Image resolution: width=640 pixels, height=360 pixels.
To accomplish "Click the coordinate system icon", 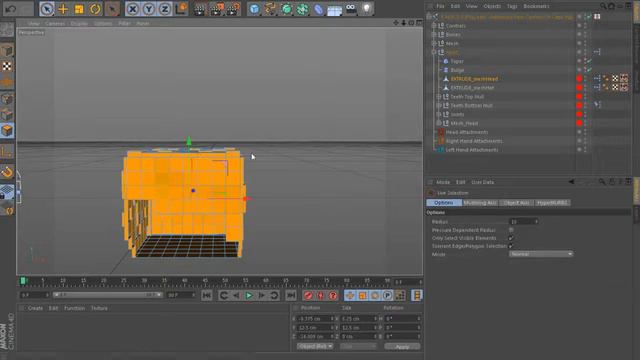I will (181, 9).
